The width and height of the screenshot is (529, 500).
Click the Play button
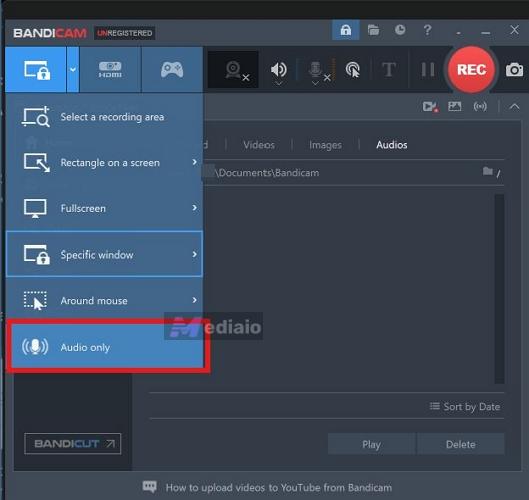point(371,444)
